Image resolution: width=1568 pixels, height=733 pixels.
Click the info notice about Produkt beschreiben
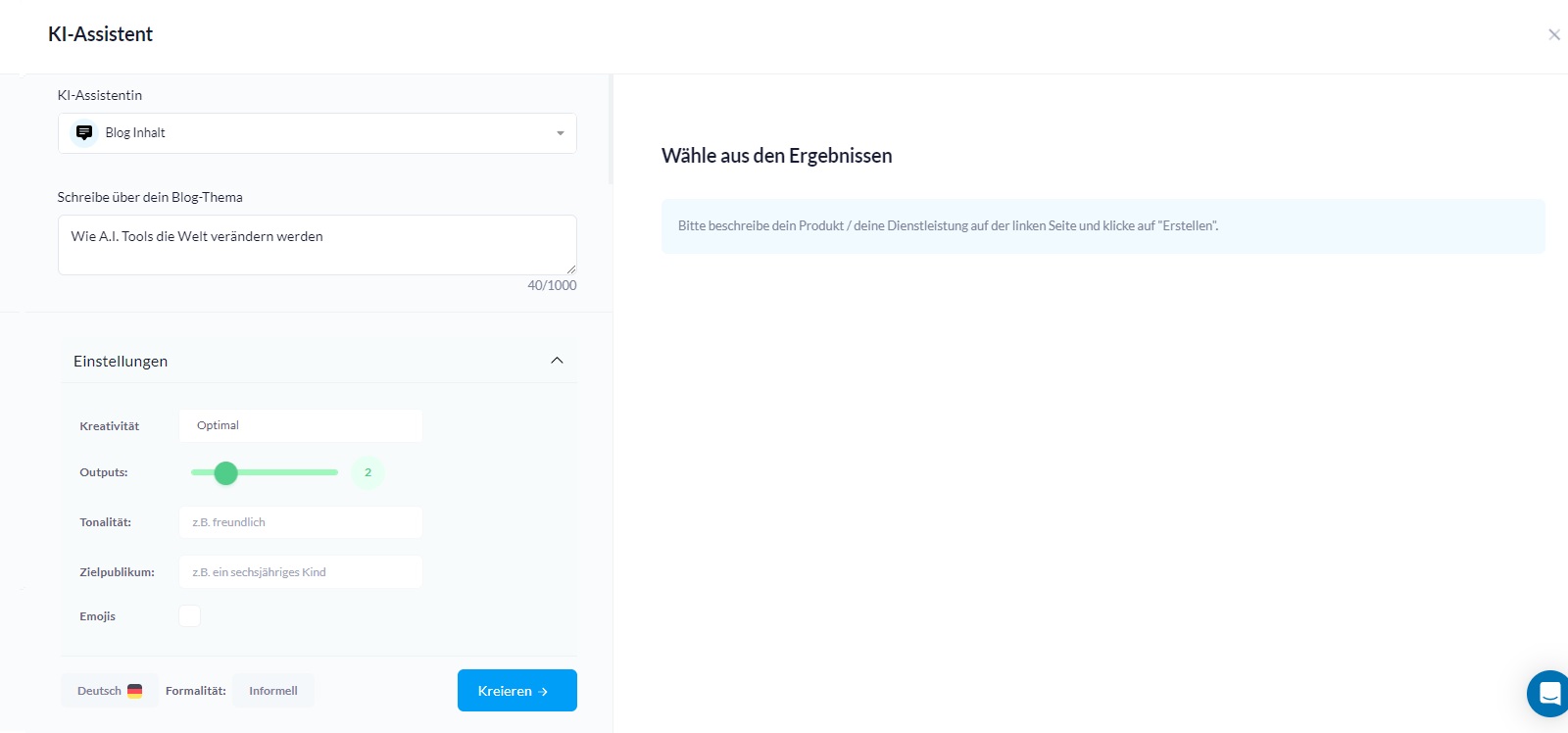coord(1103,226)
